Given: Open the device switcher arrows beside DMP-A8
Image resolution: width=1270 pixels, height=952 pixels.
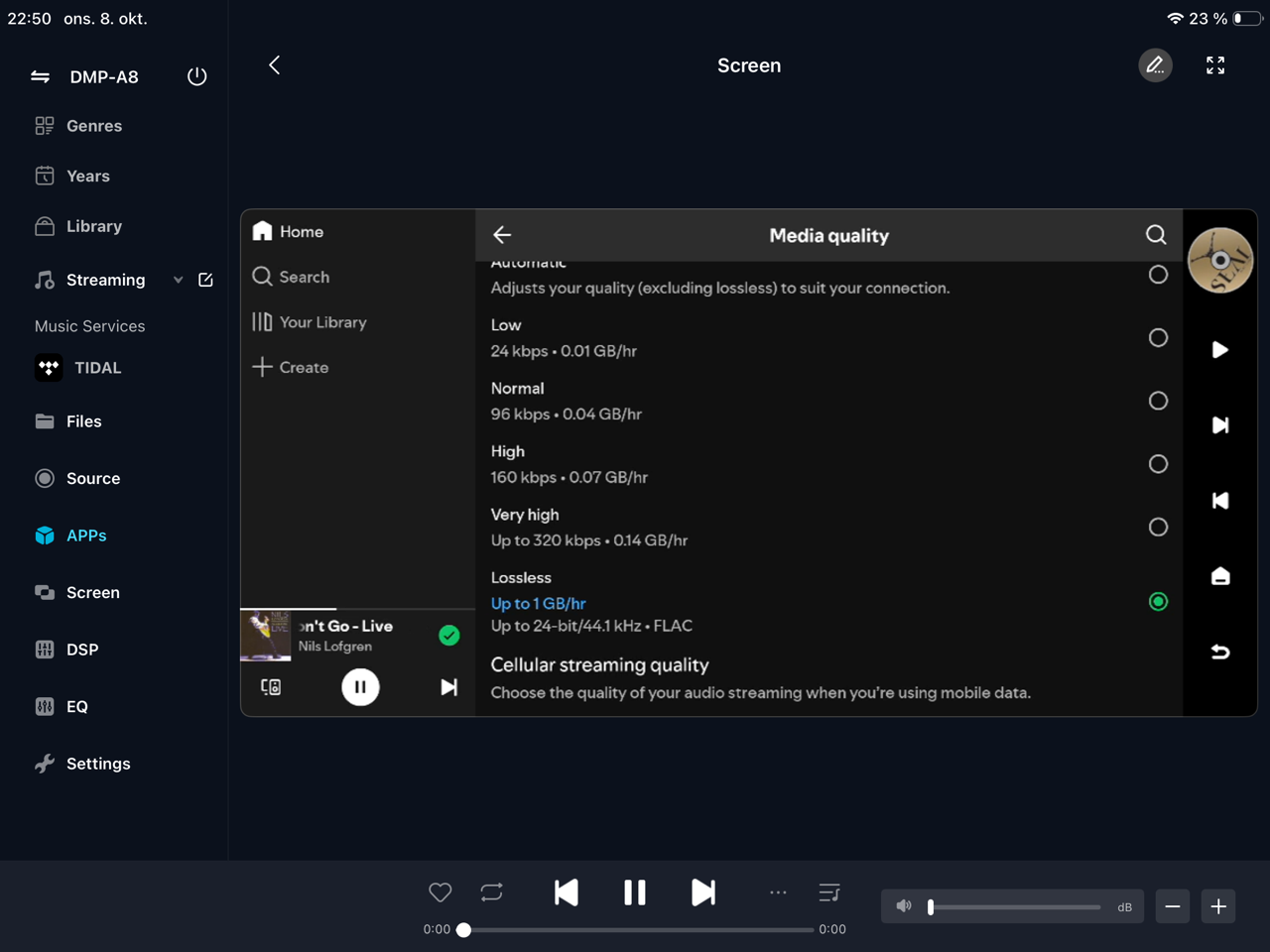Looking at the screenshot, I should pos(41,76).
